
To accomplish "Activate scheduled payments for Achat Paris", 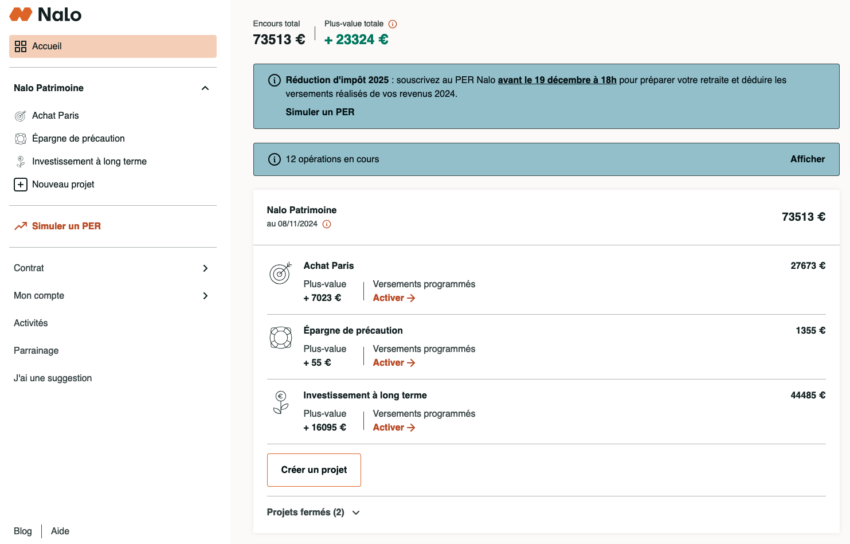I will pyautogui.click(x=393, y=298).
